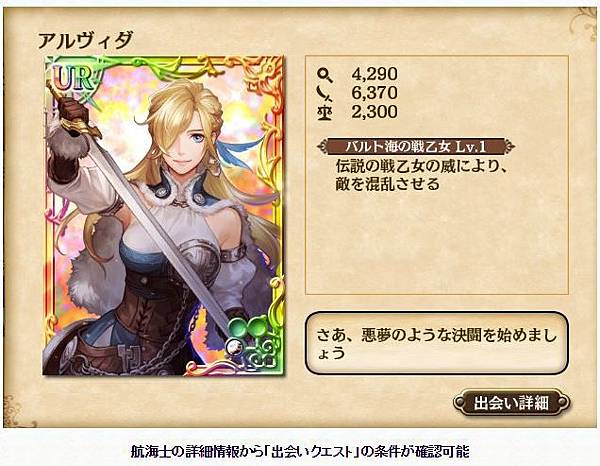The height and width of the screenshot is (466, 600).
Task: Click the silver orb beside clover emblem
Action: coord(233,347)
